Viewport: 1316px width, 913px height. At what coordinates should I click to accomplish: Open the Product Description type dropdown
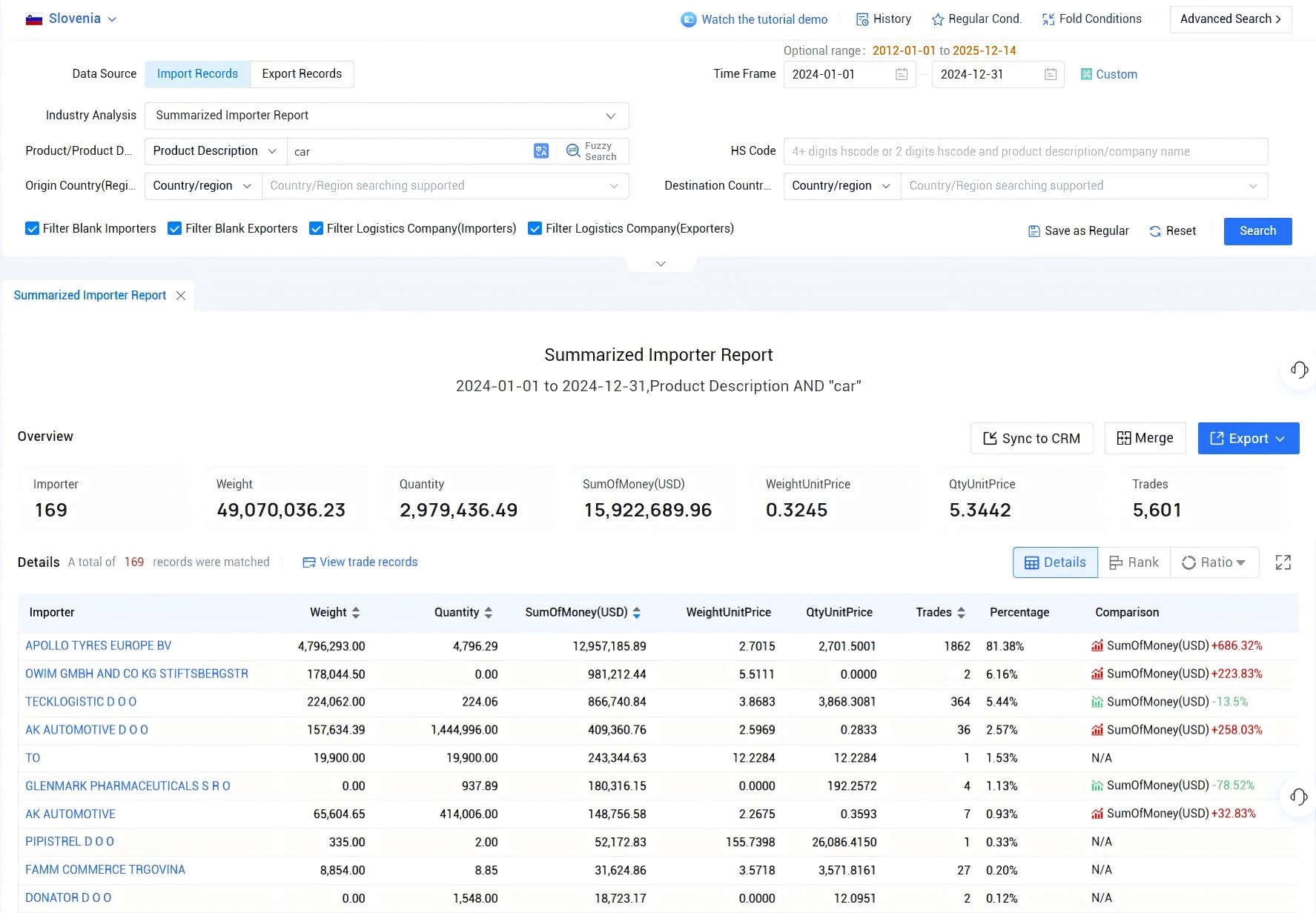pyautogui.click(x=215, y=151)
